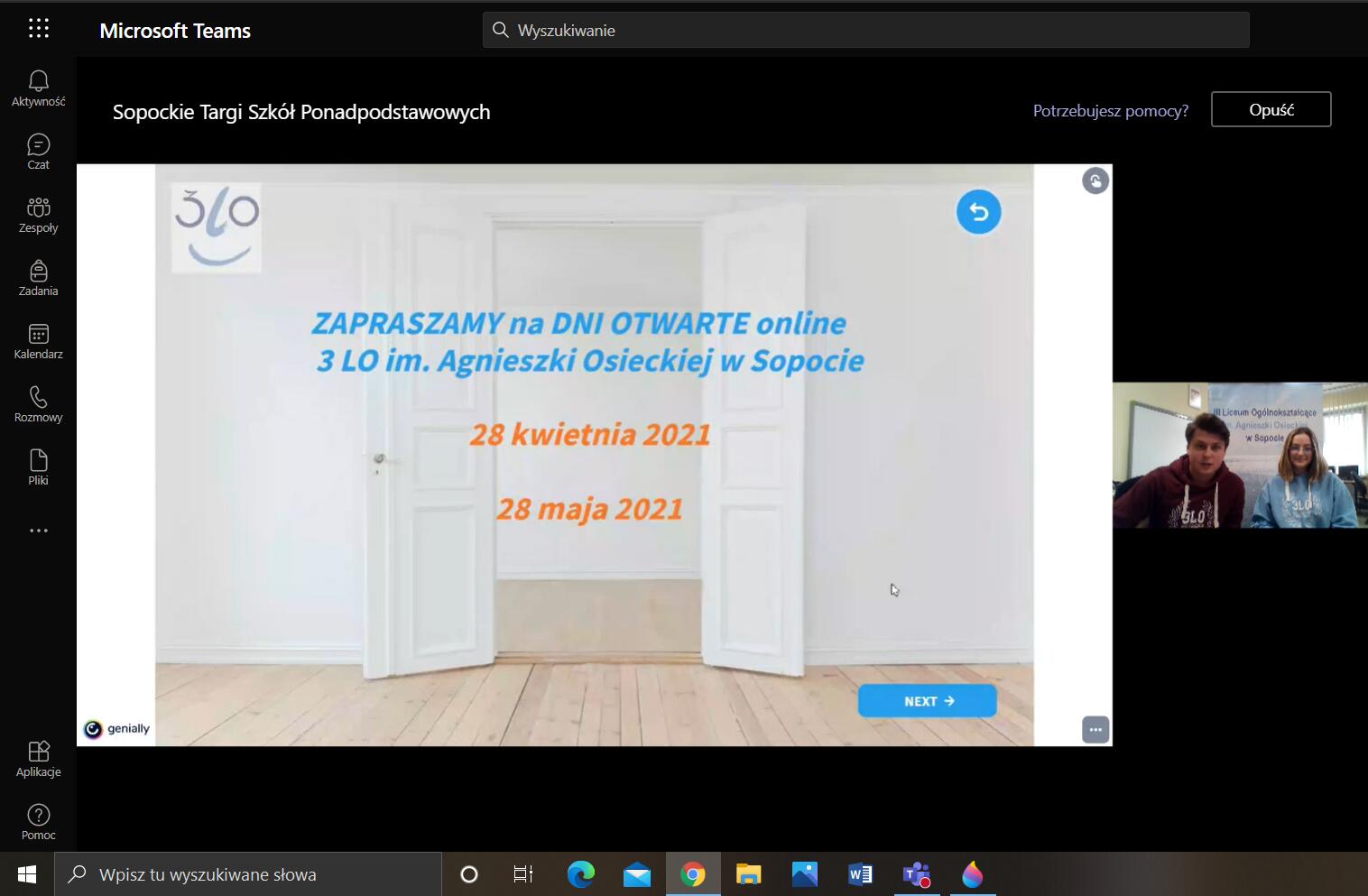The height and width of the screenshot is (896, 1368).
Task: Click the Potrzebujesz pomocy? link
Action: point(1110,111)
